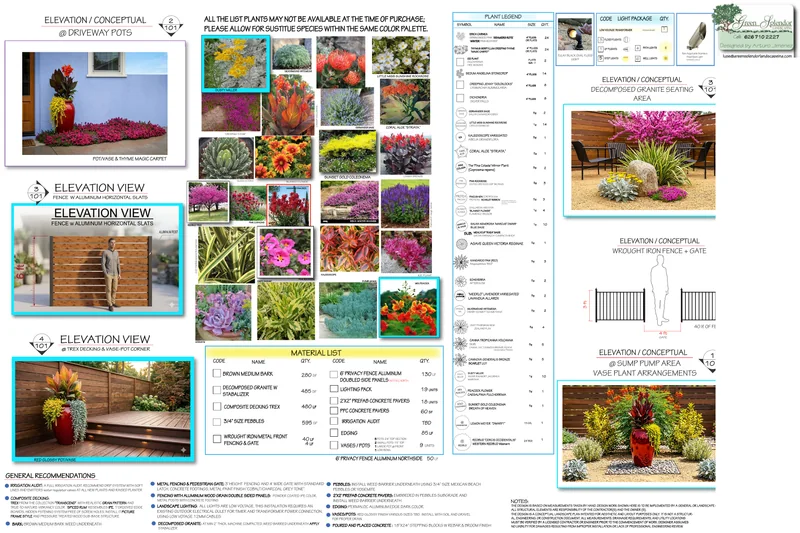Check the Decomposed Granite w Stabilizer checkbox

pyautogui.click(x=216, y=390)
